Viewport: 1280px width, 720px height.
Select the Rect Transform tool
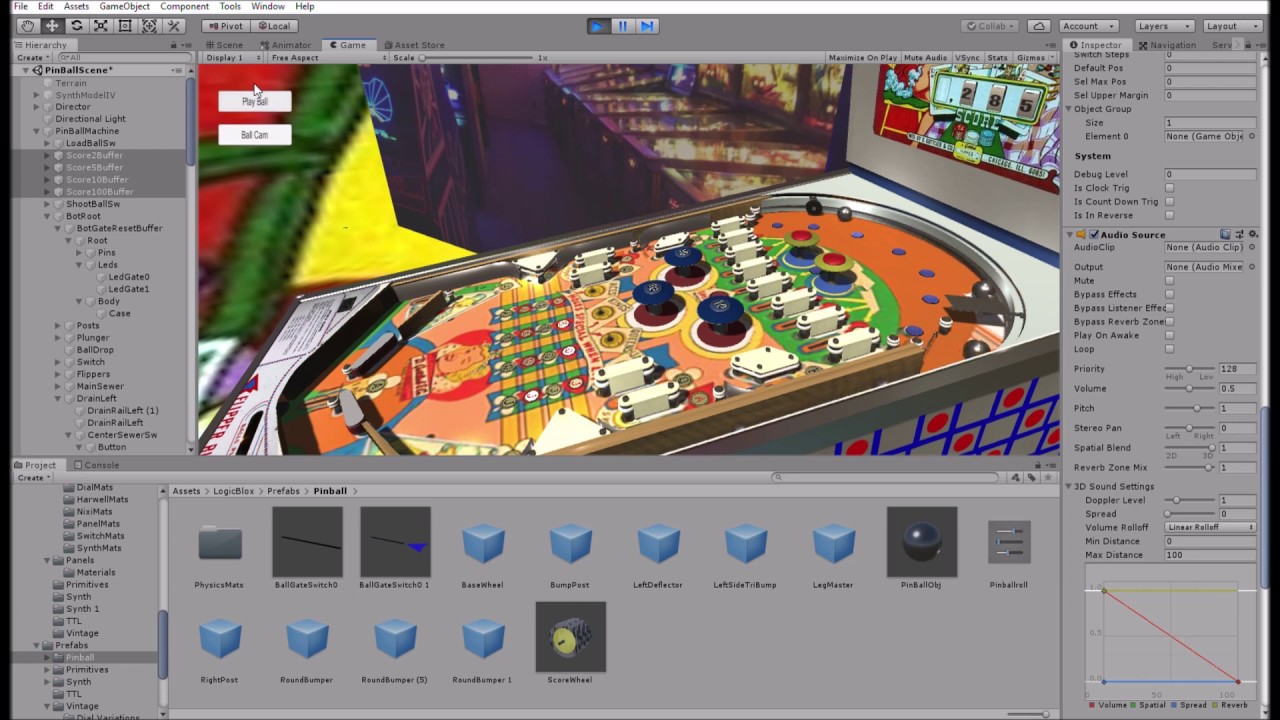tap(125, 26)
